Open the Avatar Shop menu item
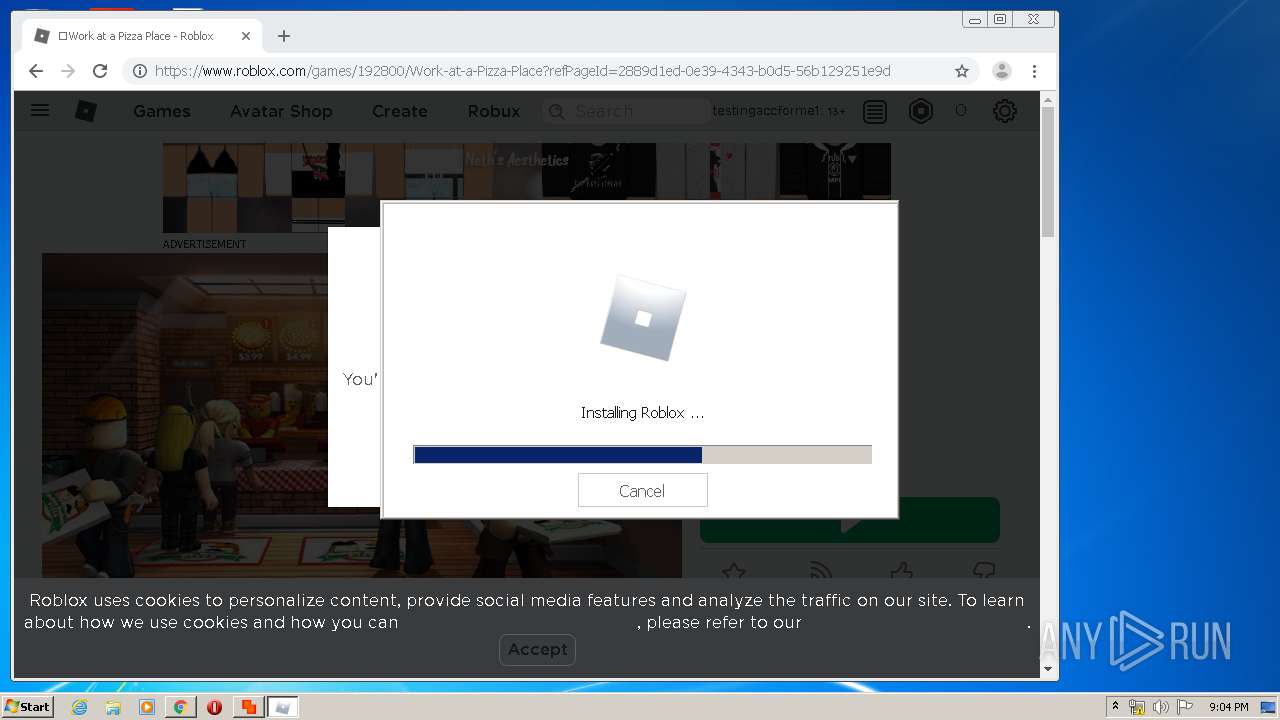The height and width of the screenshot is (720, 1280). click(x=281, y=111)
